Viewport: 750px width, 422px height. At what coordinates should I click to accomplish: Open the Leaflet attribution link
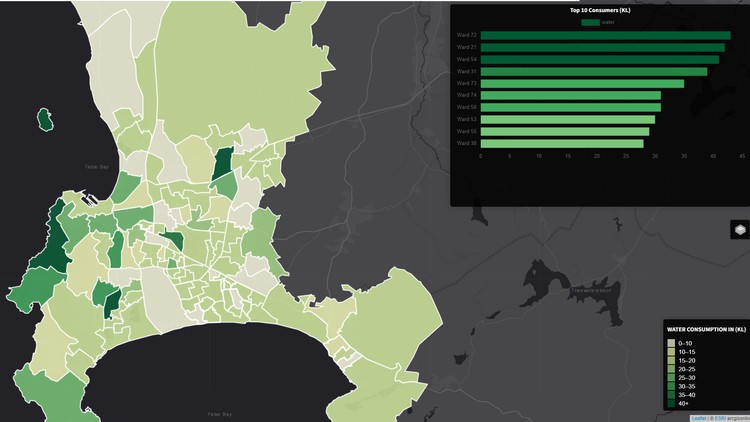699,418
